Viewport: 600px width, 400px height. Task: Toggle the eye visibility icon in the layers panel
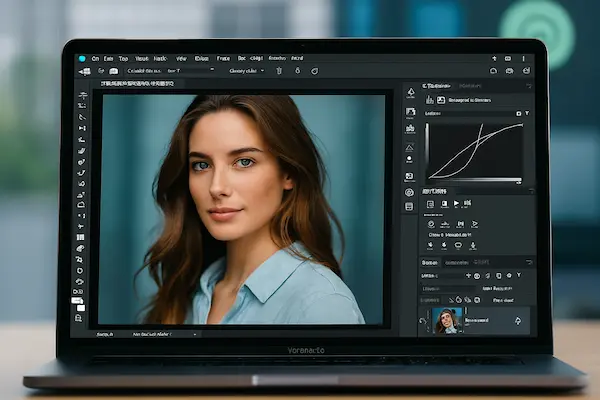point(477,276)
